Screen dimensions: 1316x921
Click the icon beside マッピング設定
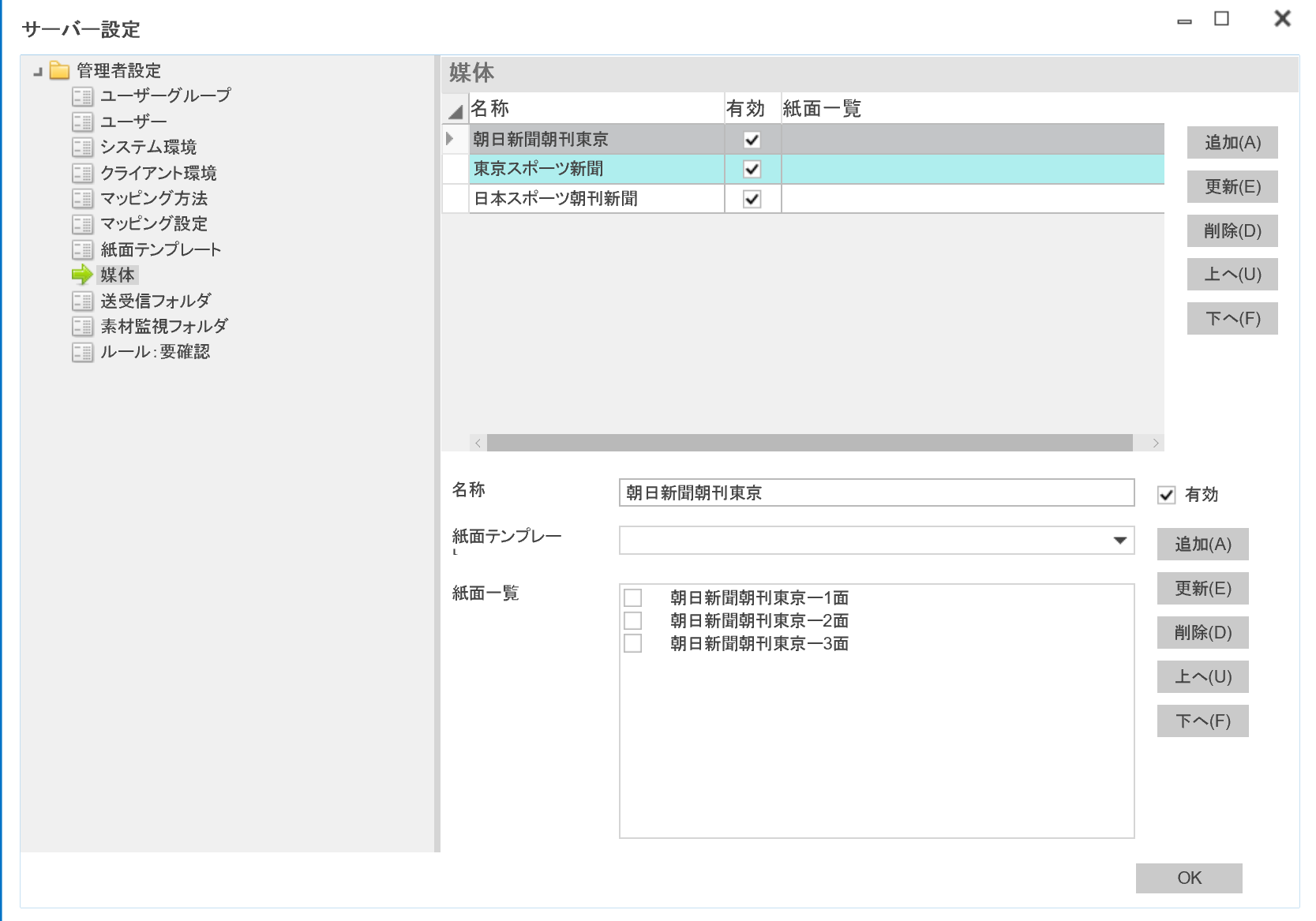[x=83, y=224]
